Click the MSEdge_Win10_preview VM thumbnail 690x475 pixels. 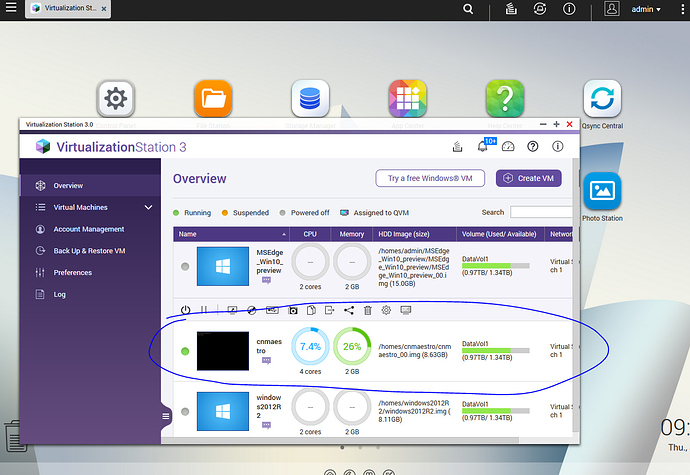[x=223, y=266]
